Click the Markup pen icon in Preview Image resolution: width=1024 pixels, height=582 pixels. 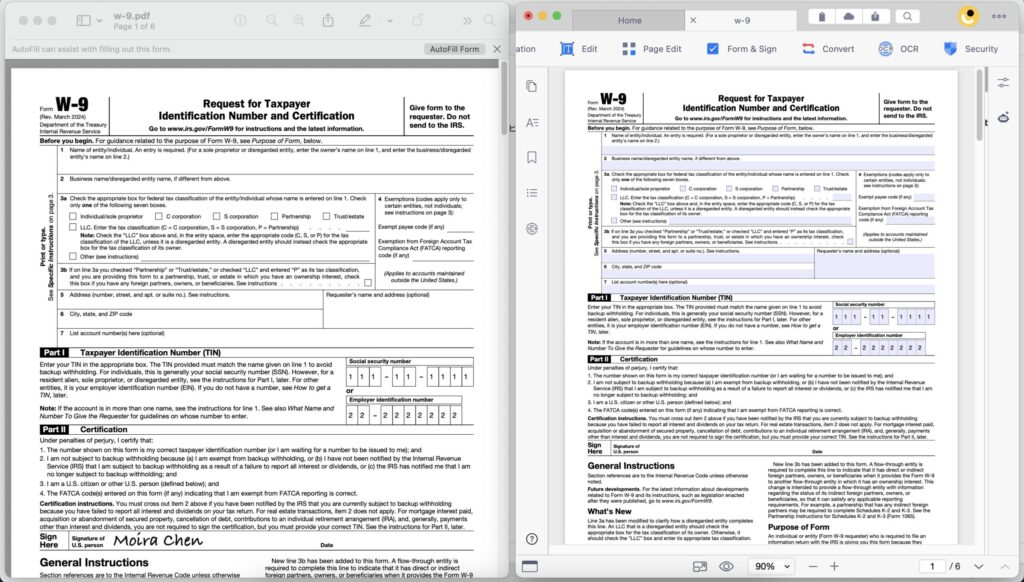(365, 20)
